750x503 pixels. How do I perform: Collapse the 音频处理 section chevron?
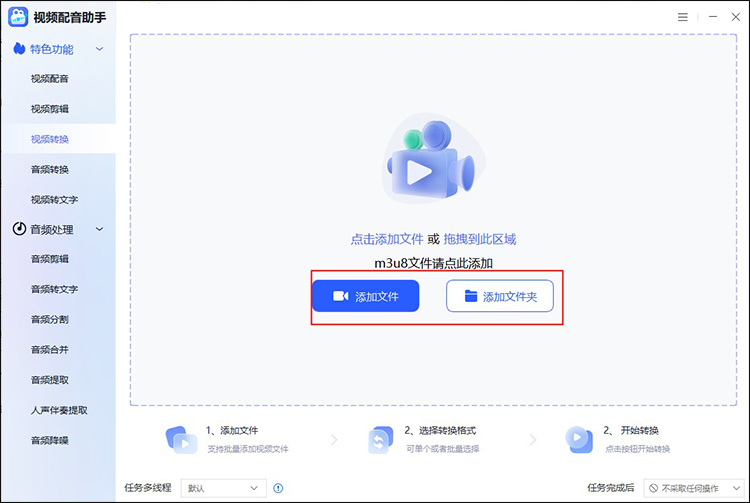pos(99,229)
